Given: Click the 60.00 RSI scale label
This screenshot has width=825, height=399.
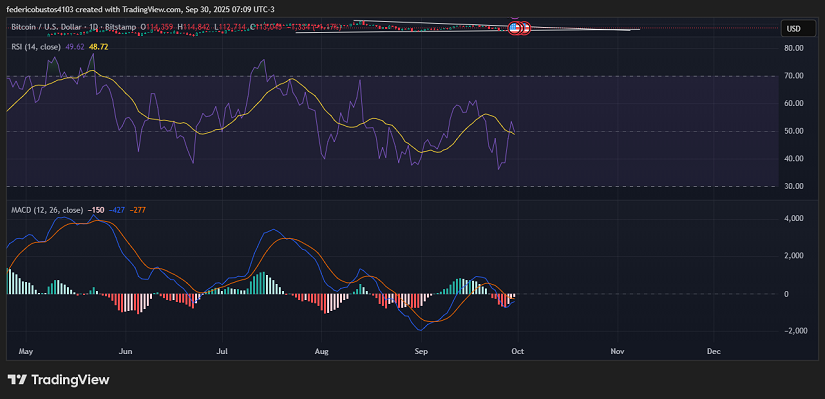Looking at the screenshot, I should coord(793,103).
